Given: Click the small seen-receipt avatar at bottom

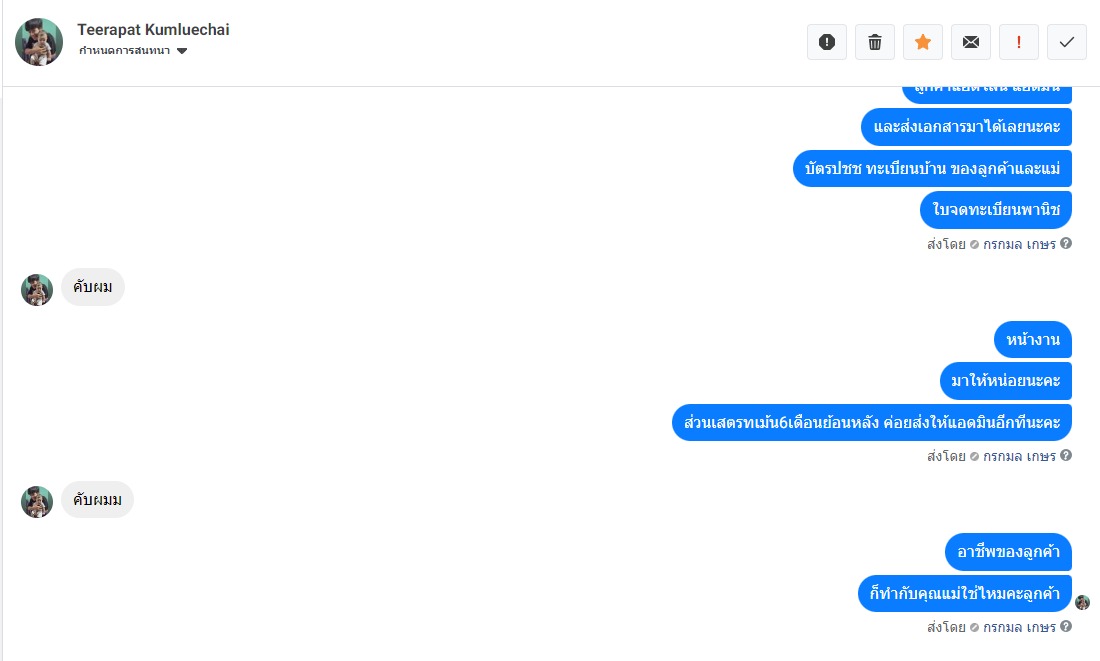Looking at the screenshot, I should 1082,602.
